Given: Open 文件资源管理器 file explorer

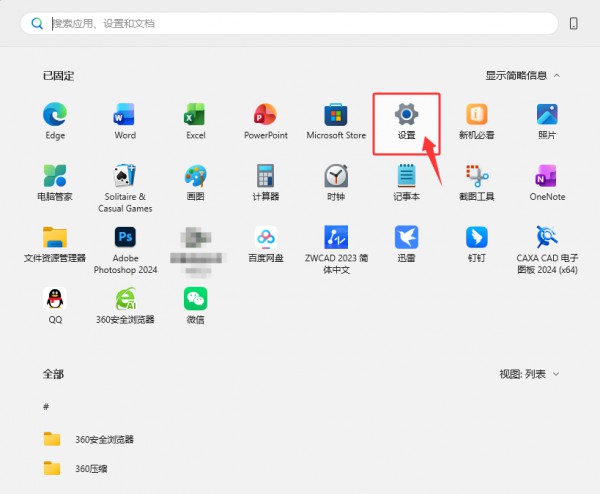Looking at the screenshot, I should (x=55, y=244).
